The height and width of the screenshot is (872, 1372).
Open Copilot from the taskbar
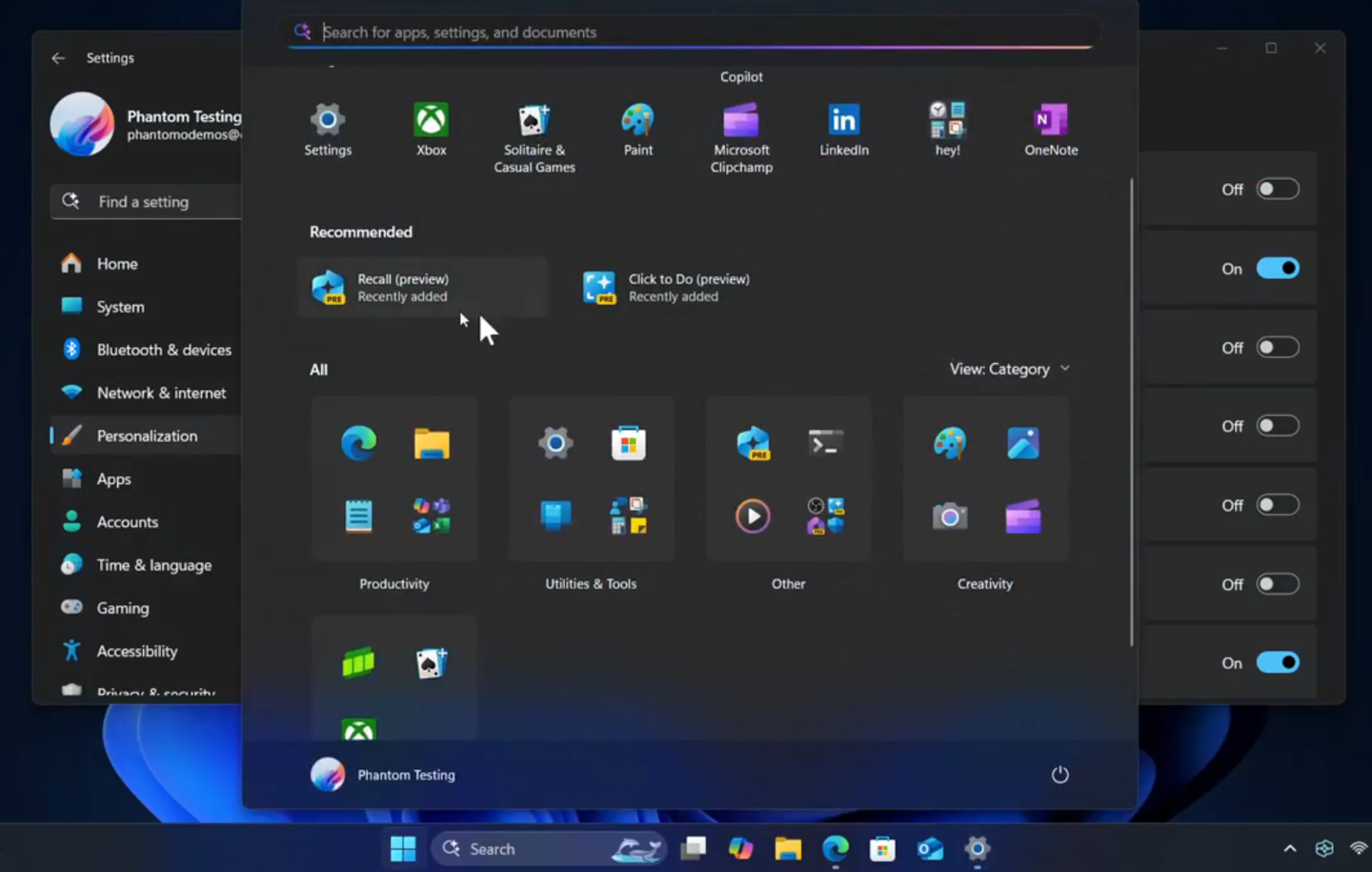(x=740, y=848)
